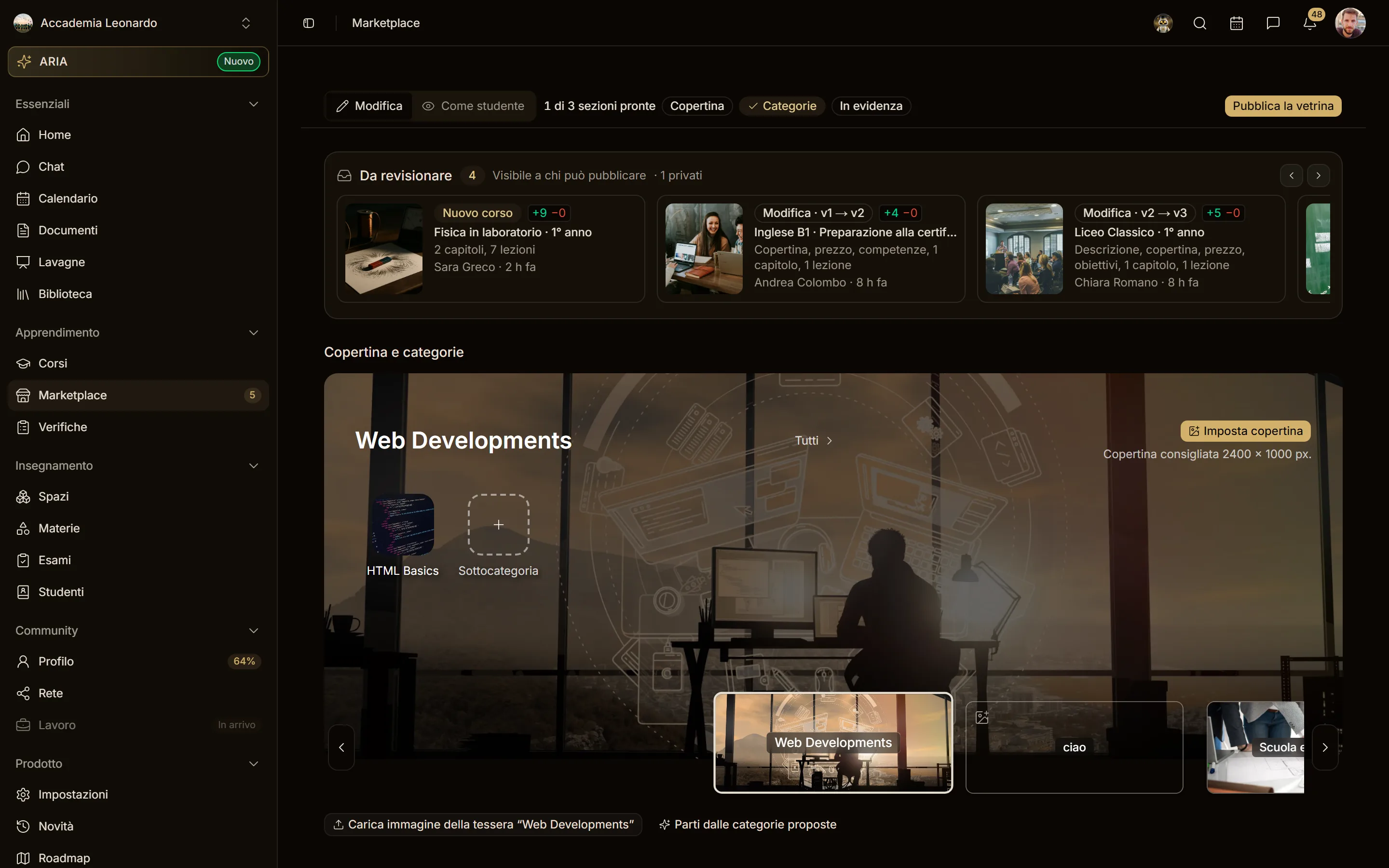This screenshot has height=868, width=1389.
Task: Click Pubblica la vetrina button
Action: click(x=1283, y=106)
